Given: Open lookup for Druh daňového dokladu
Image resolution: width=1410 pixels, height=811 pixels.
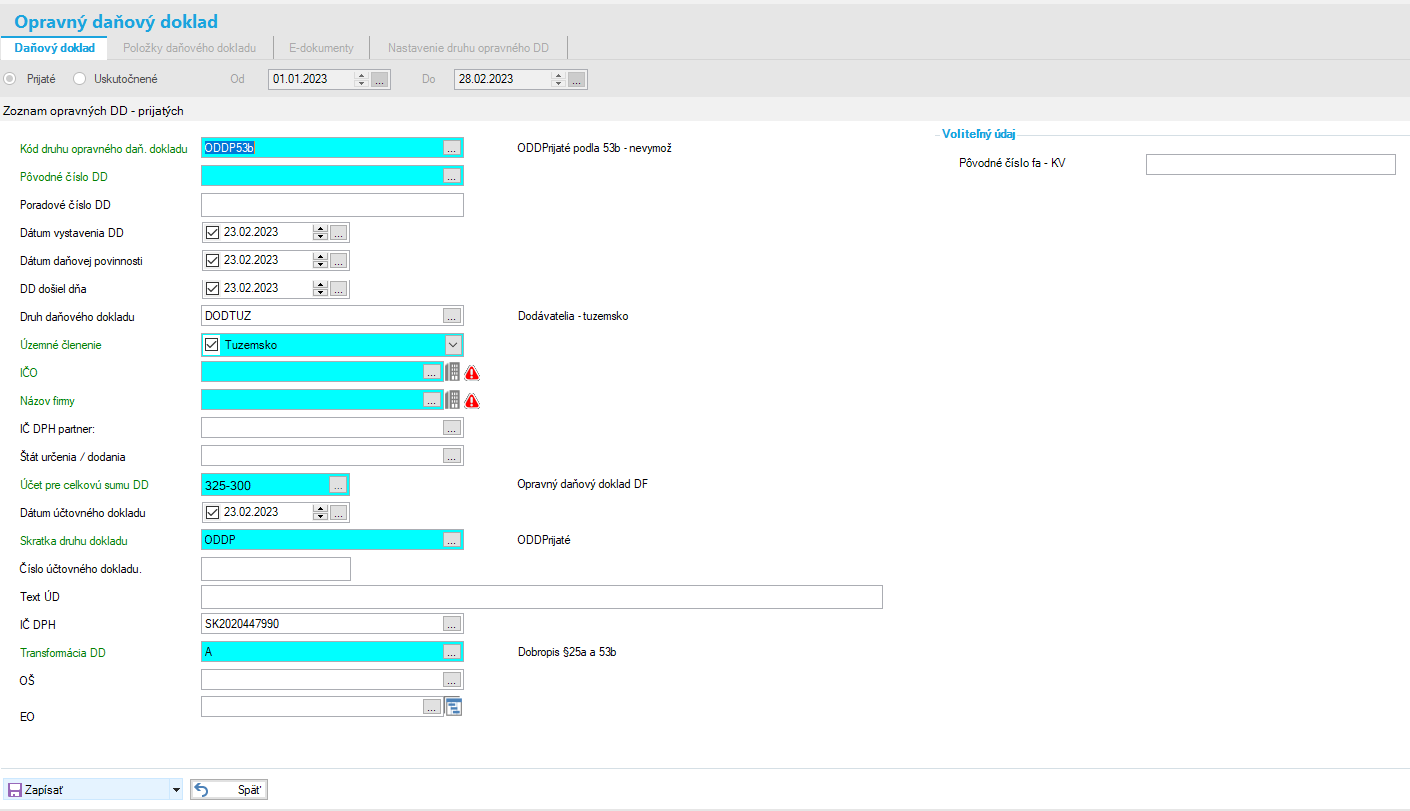Looking at the screenshot, I should click(451, 316).
